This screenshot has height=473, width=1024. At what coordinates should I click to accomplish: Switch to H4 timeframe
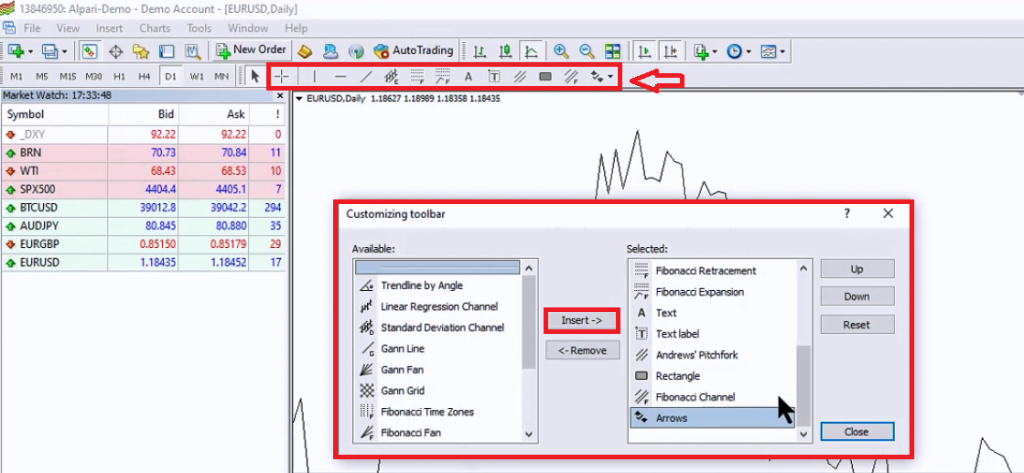[144, 76]
